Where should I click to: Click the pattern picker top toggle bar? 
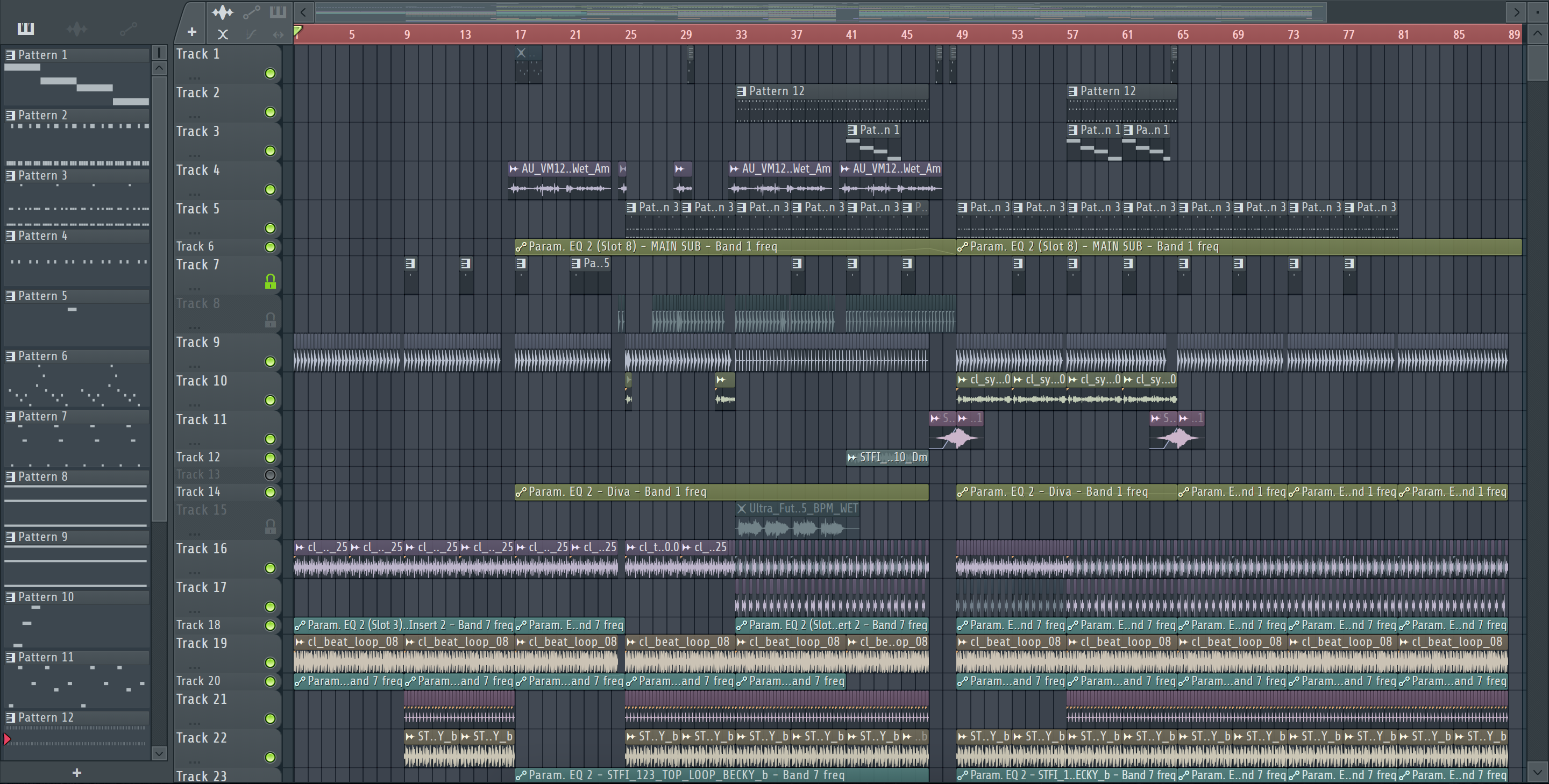[x=159, y=52]
